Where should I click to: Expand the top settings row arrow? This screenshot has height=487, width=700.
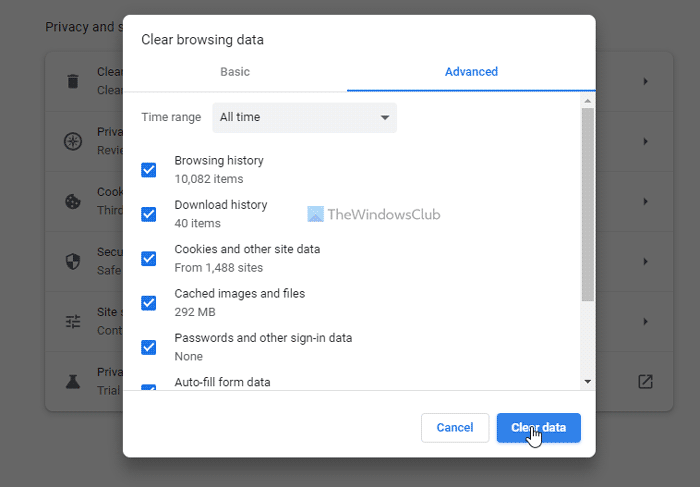pyautogui.click(x=646, y=81)
